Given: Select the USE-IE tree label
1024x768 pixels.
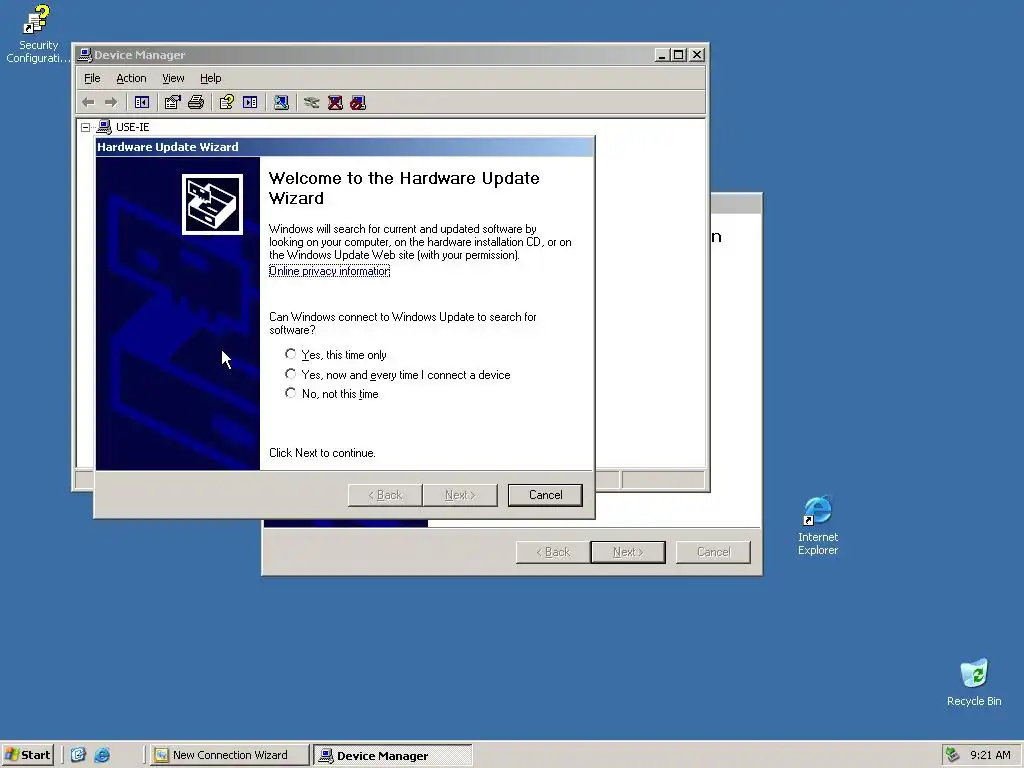Looking at the screenshot, I should (x=133, y=127).
